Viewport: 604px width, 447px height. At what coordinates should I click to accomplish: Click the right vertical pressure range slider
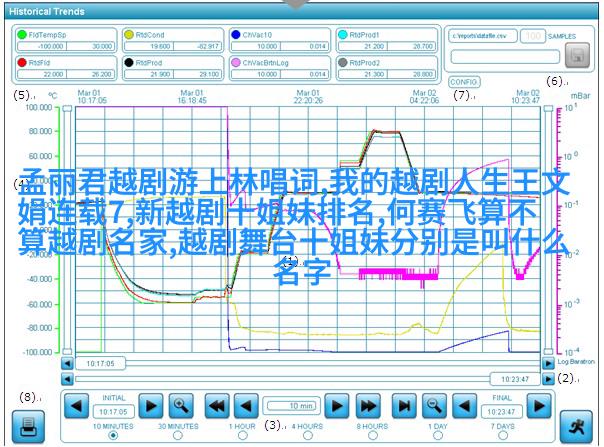[548, 230]
